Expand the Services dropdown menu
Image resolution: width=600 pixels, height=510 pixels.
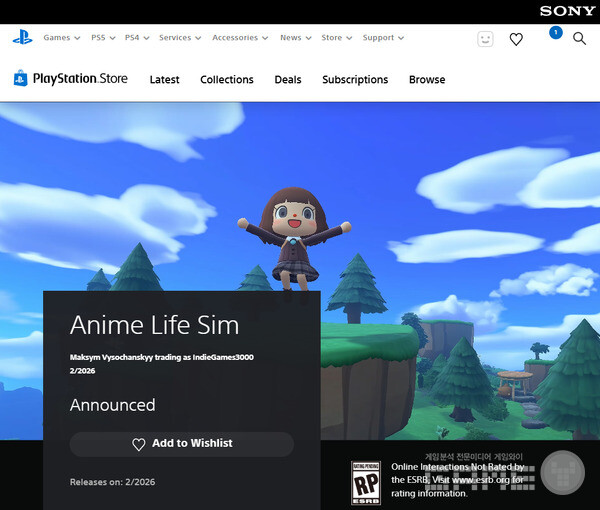coord(180,38)
